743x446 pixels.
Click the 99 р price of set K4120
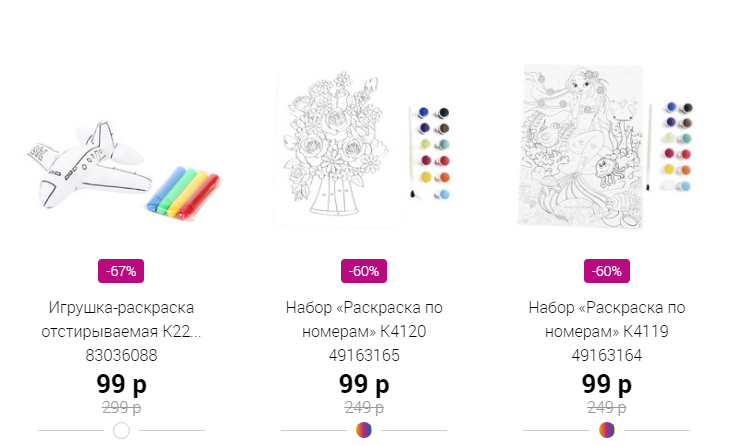pyautogui.click(x=364, y=383)
